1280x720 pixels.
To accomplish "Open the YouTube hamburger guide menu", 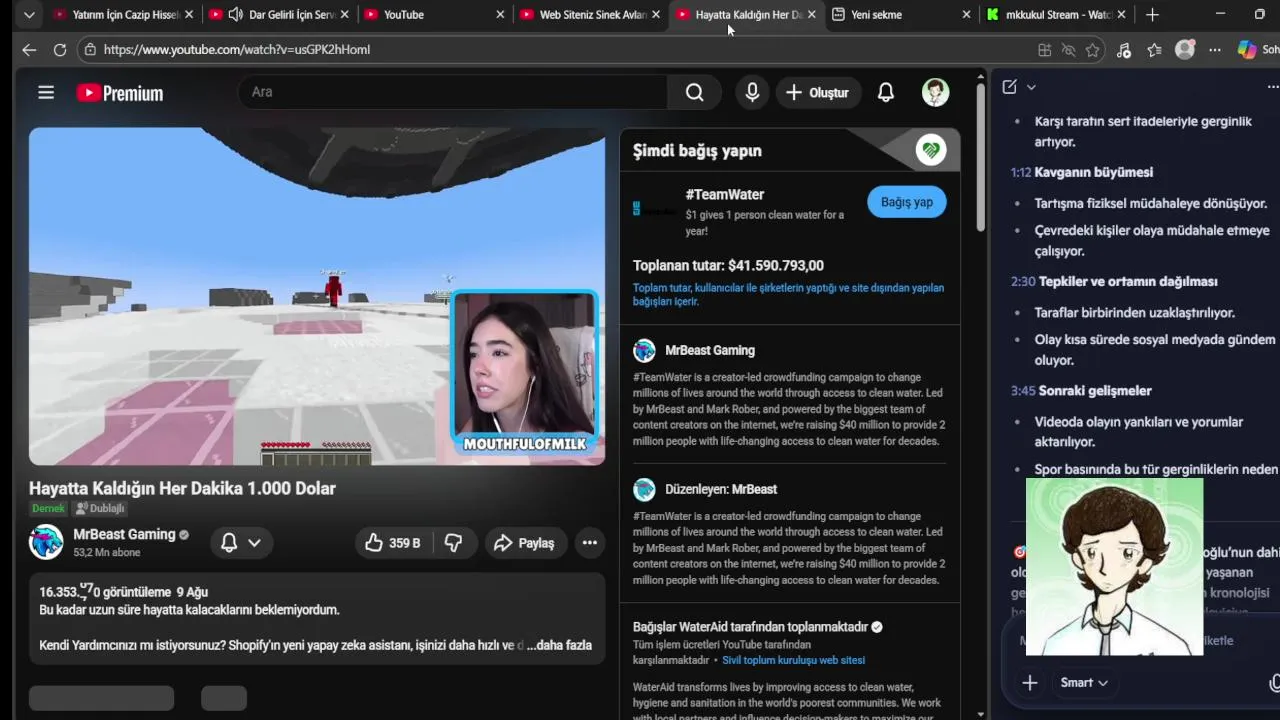I will pos(46,93).
